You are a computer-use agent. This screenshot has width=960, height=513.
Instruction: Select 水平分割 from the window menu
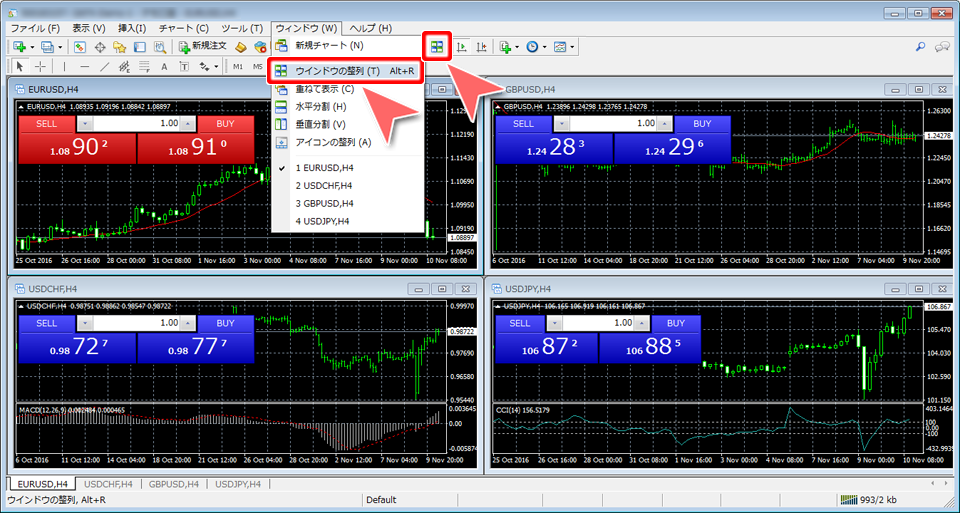(320, 106)
